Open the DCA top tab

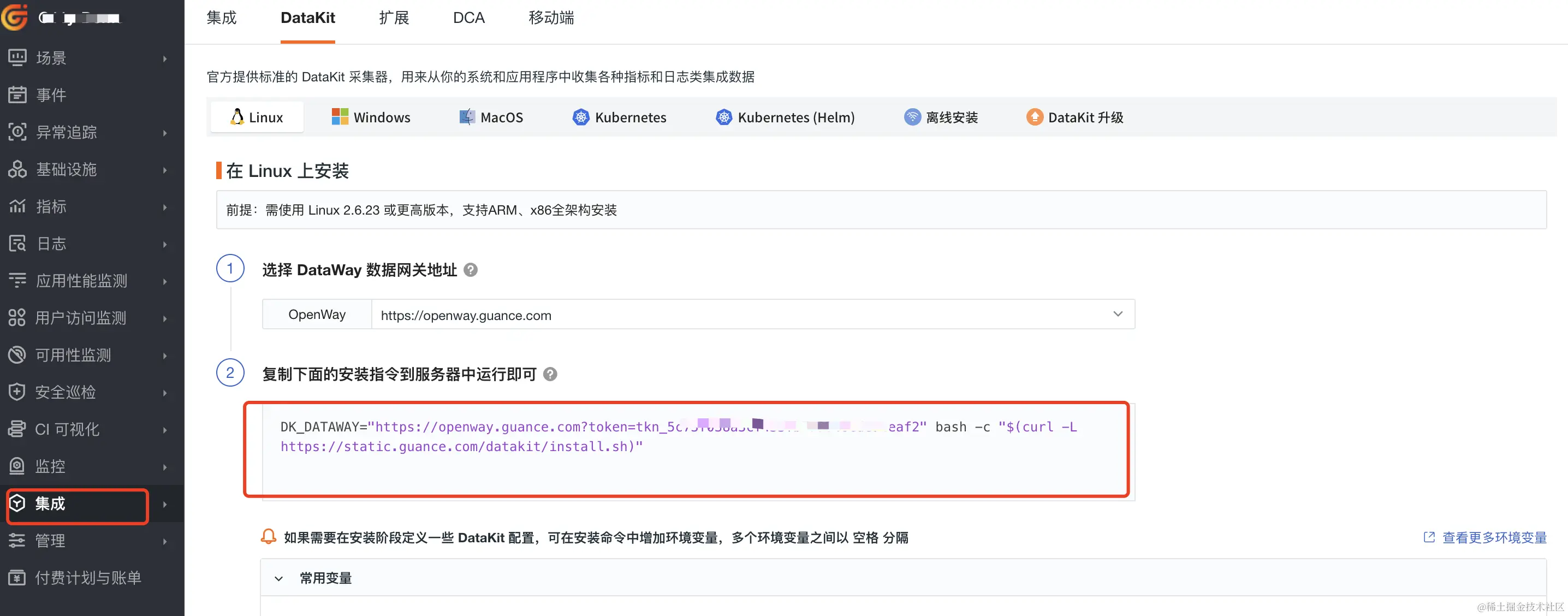tap(468, 17)
